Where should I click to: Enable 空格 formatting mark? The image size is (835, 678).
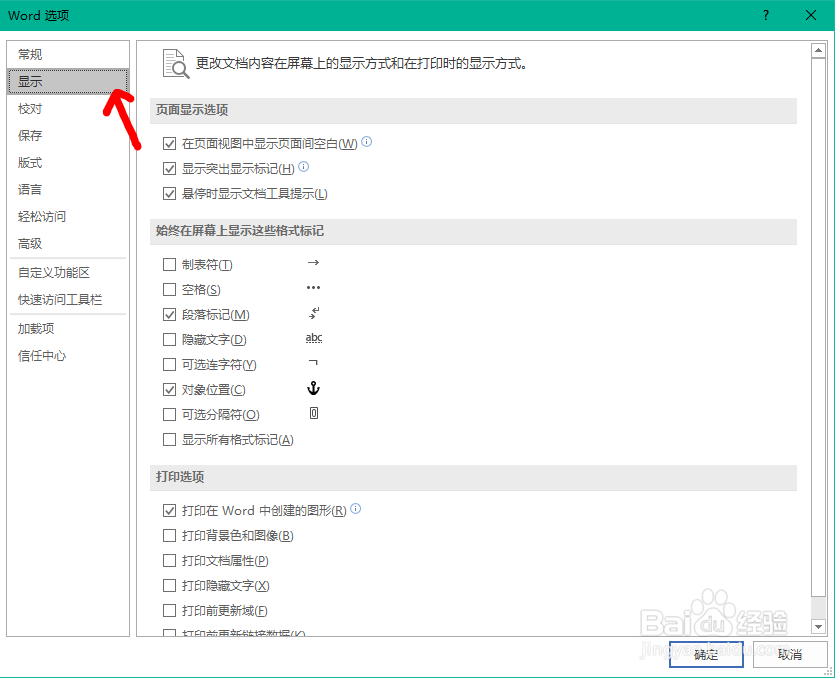click(x=169, y=290)
